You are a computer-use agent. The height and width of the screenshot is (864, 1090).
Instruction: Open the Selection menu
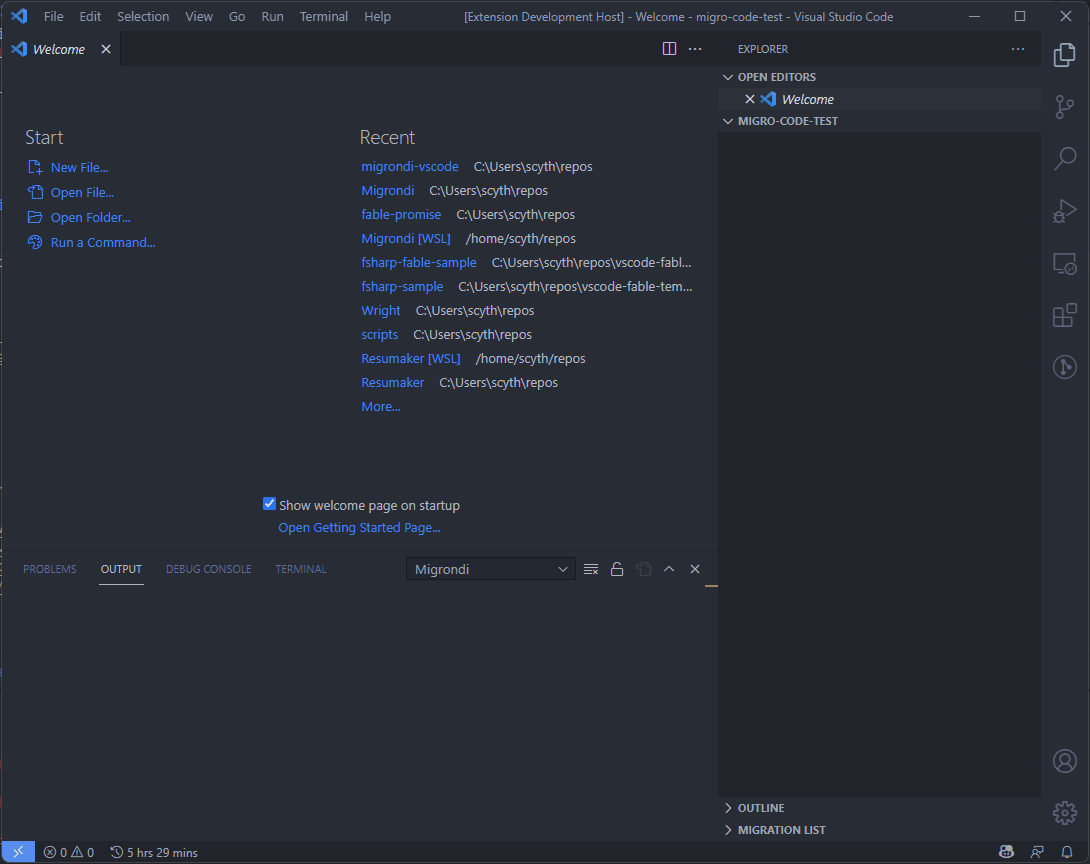(x=143, y=16)
